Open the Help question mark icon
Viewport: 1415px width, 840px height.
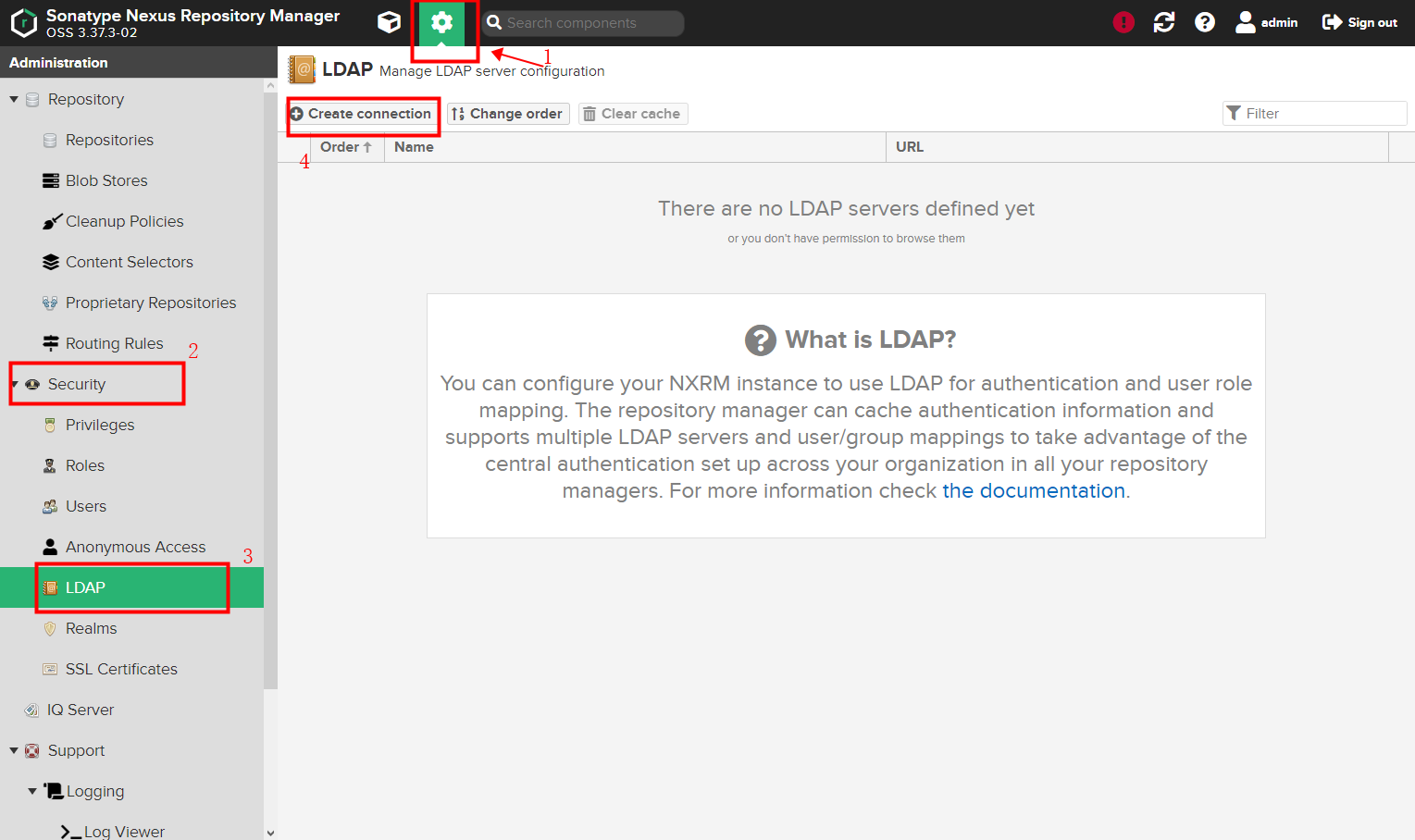tap(1205, 22)
